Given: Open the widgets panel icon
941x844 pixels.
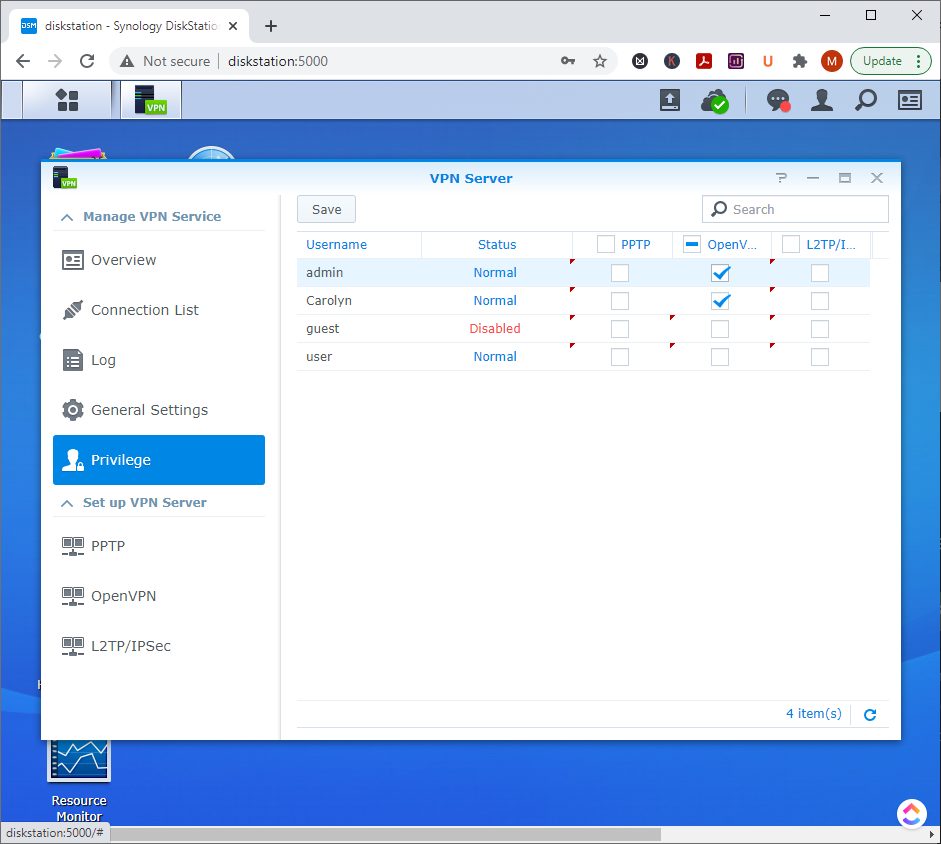Looking at the screenshot, I should pos(910,100).
